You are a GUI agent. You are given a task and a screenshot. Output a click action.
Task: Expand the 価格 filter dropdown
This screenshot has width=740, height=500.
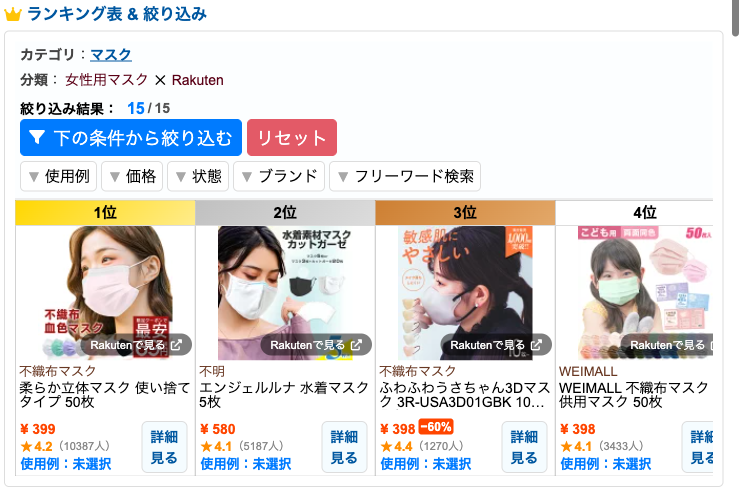coord(132,176)
